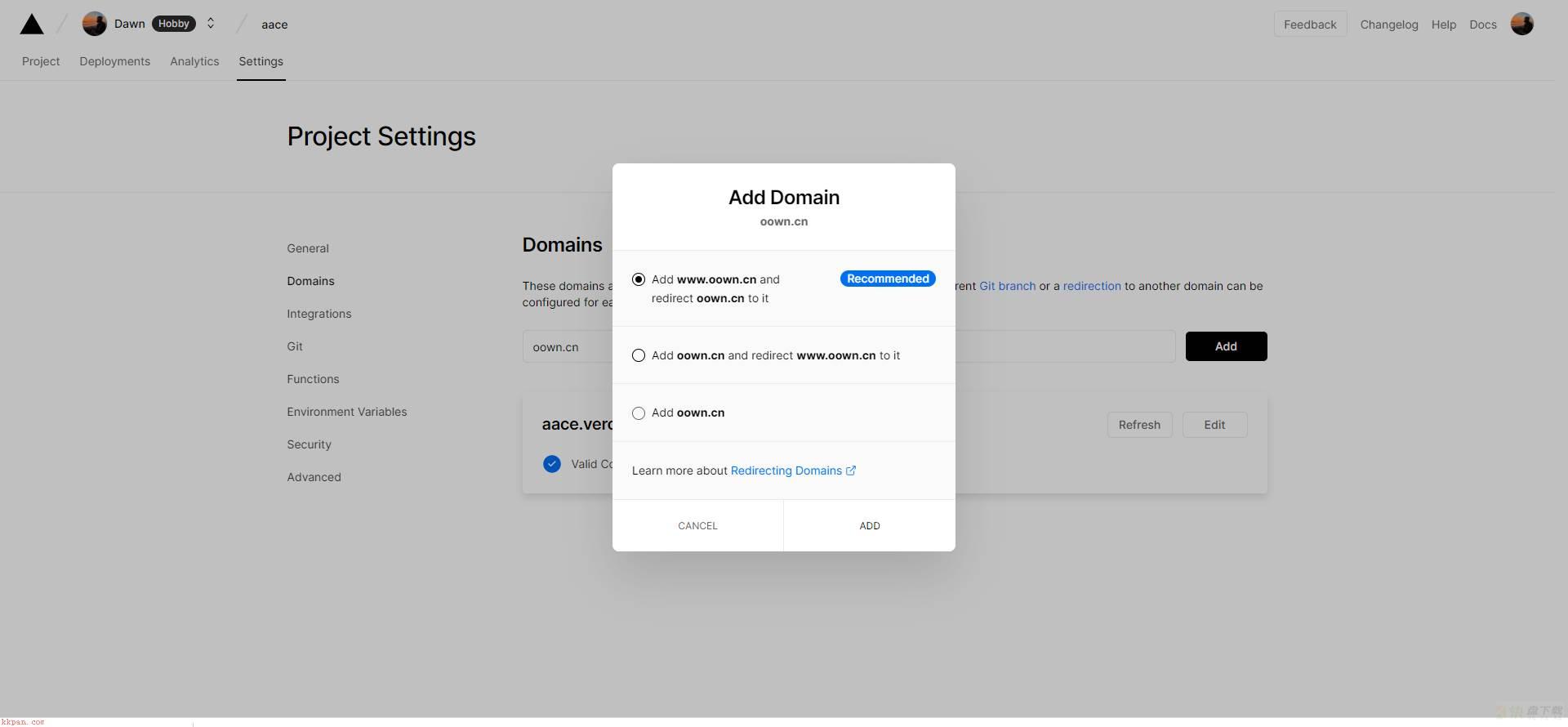Screen dimensions: 1568x727
Task: Click the Add Domain dialog title
Action: tap(784, 197)
